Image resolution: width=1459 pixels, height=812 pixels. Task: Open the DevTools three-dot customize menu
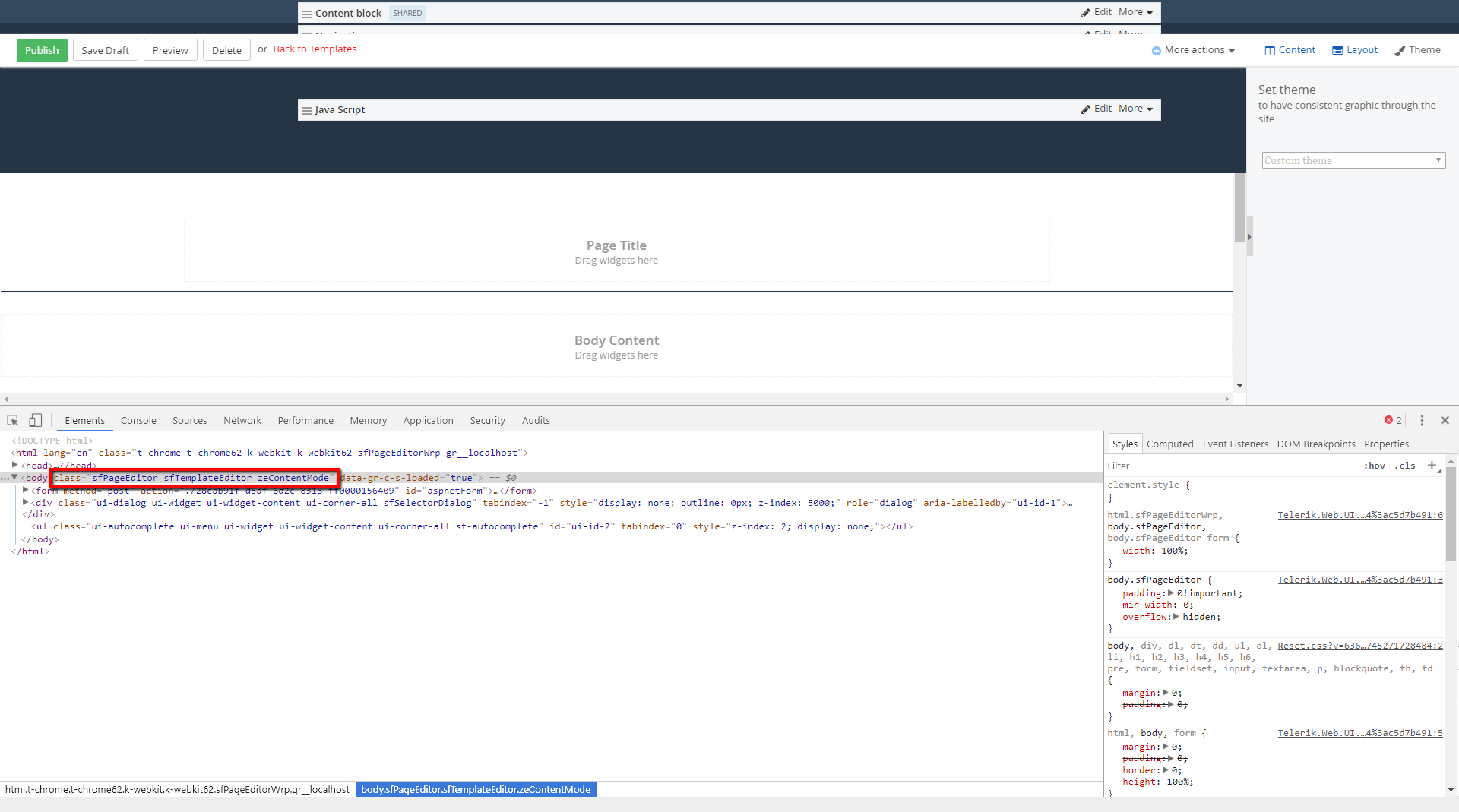pos(1422,420)
